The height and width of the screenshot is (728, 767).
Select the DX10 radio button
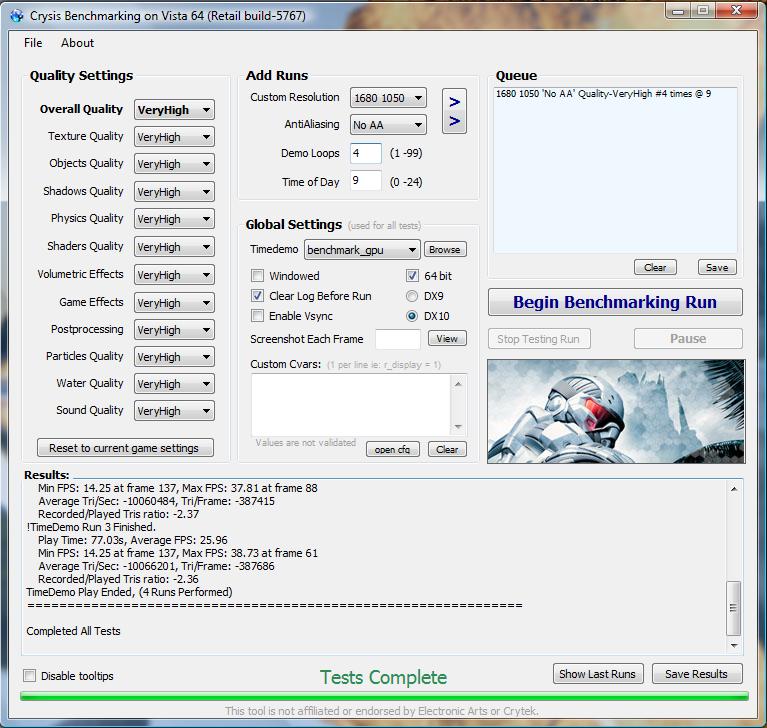(x=412, y=316)
